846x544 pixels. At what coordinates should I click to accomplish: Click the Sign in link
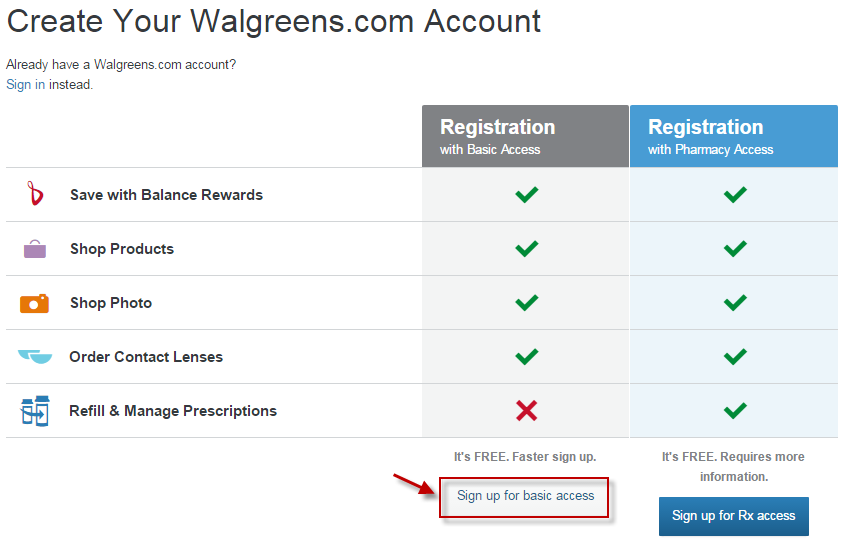[x=25, y=85]
